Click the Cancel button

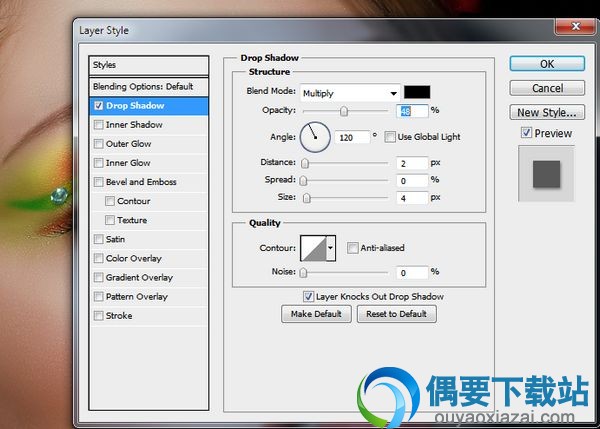tap(547, 88)
